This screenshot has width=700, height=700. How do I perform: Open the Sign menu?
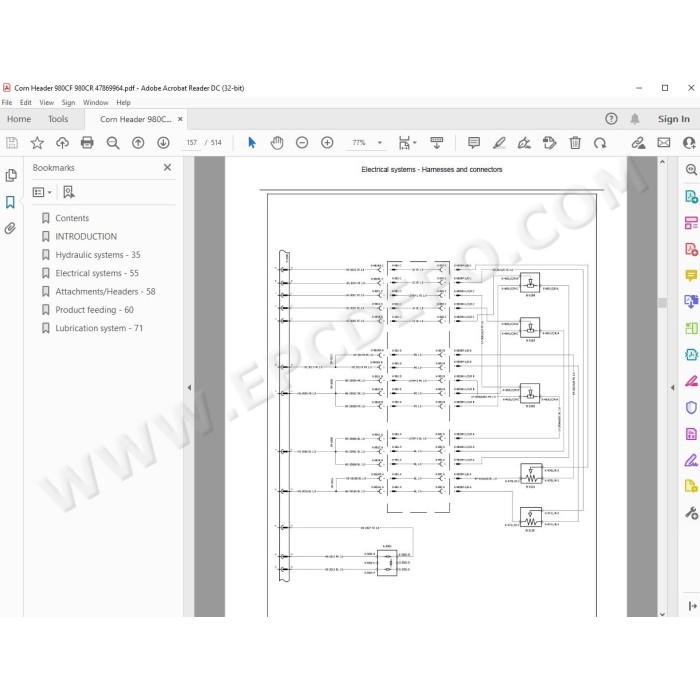click(68, 102)
